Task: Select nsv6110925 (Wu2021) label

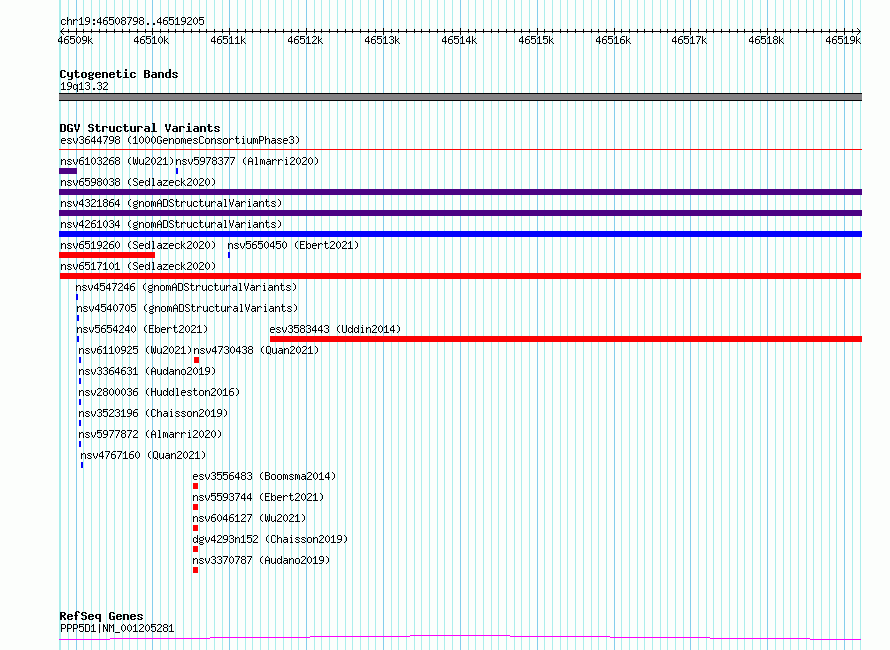Action: point(135,350)
